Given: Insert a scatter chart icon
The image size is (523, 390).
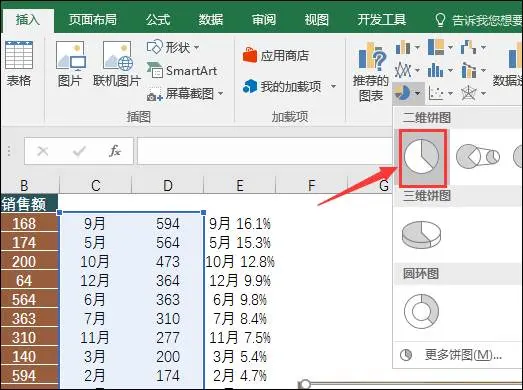Looking at the screenshot, I should point(436,94).
